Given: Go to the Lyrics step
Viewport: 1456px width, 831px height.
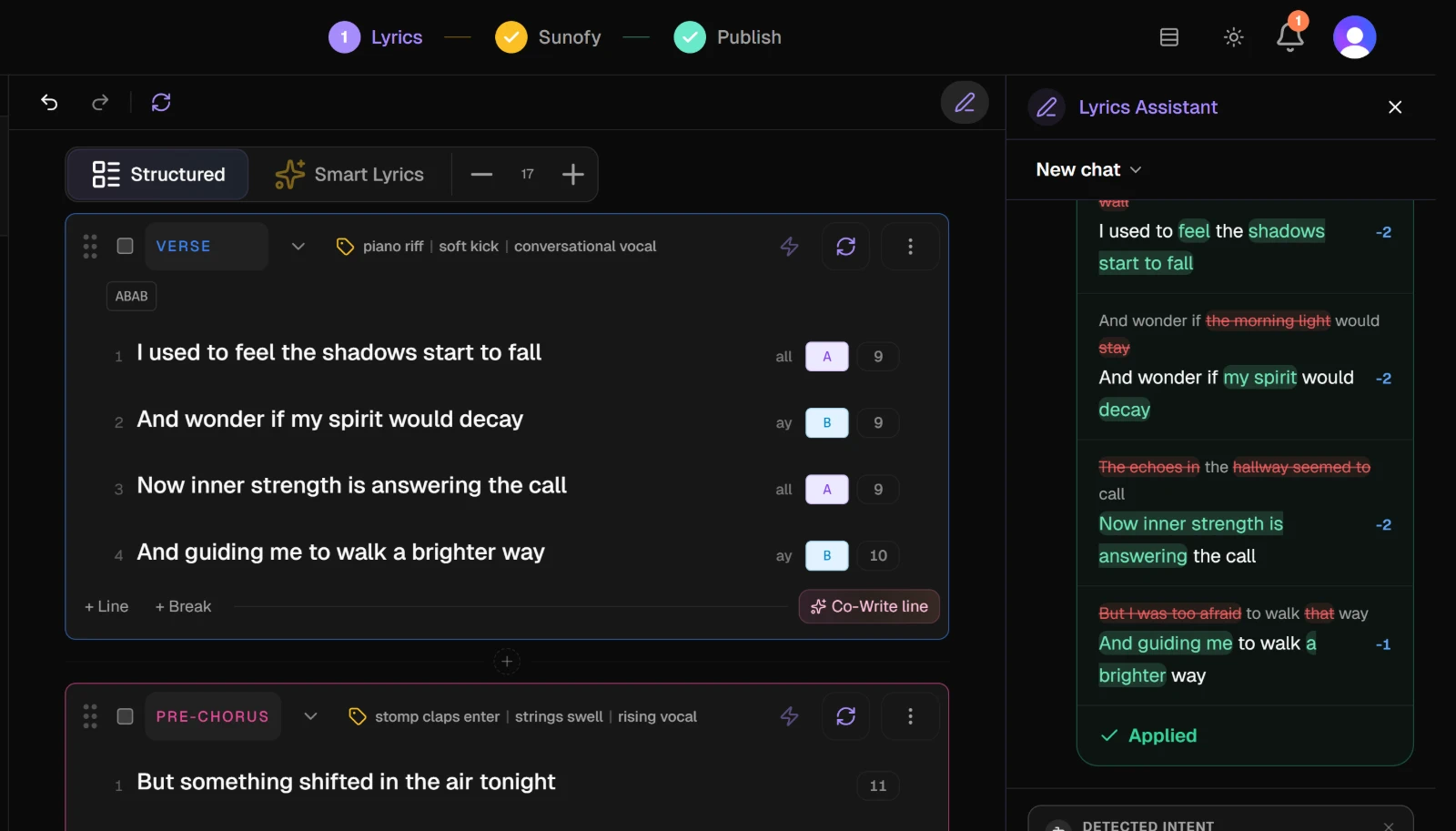Looking at the screenshot, I should [375, 37].
